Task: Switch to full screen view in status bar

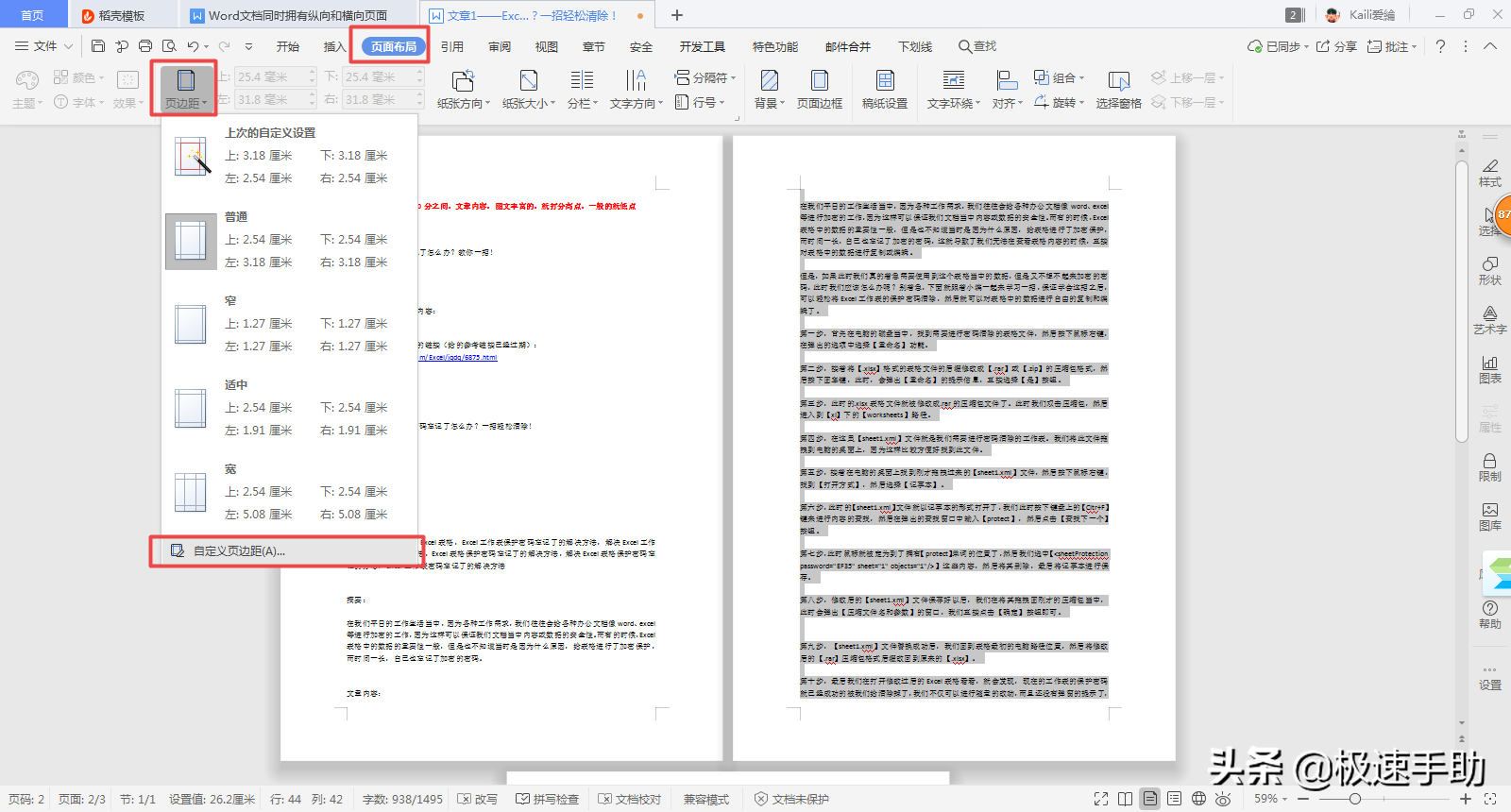Action: click(x=1101, y=799)
